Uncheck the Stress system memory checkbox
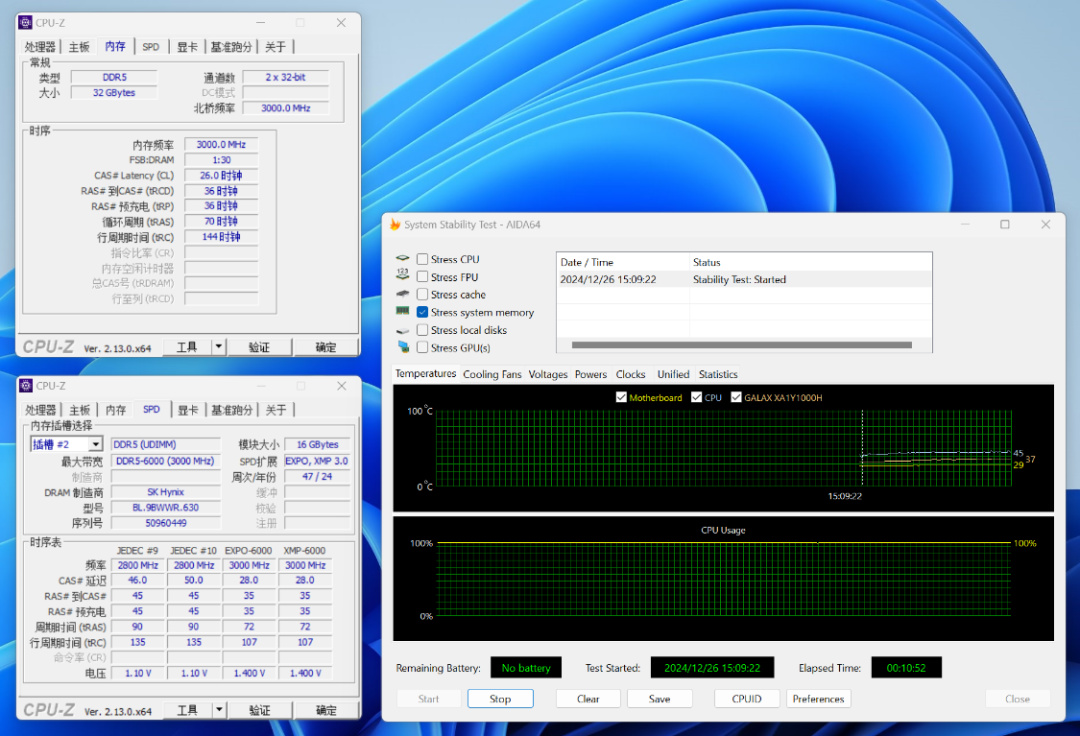The width and height of the screenshot is (1080, 736). 422,313
